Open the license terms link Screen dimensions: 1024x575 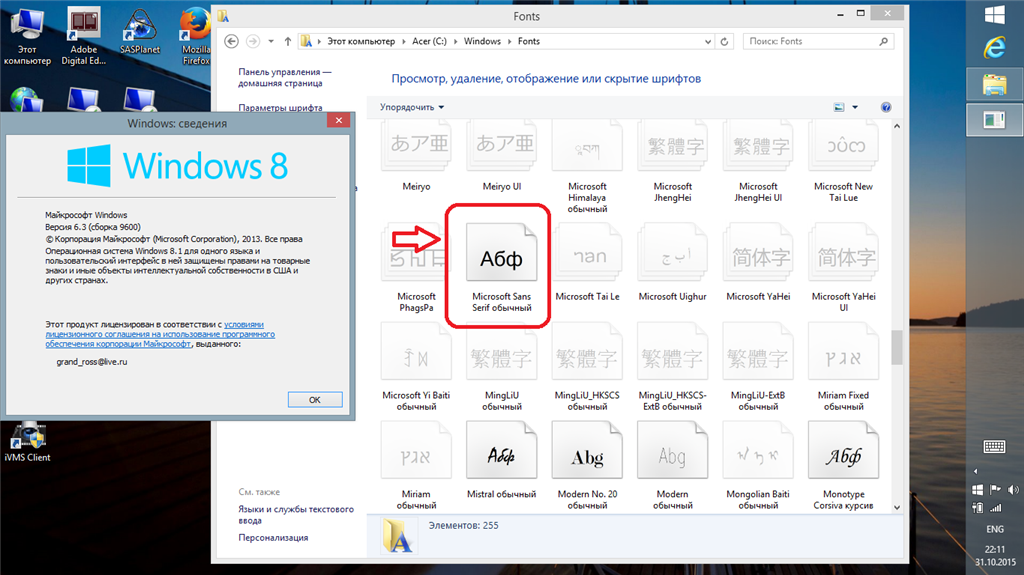pyautogui.click(x=160, y=334)
